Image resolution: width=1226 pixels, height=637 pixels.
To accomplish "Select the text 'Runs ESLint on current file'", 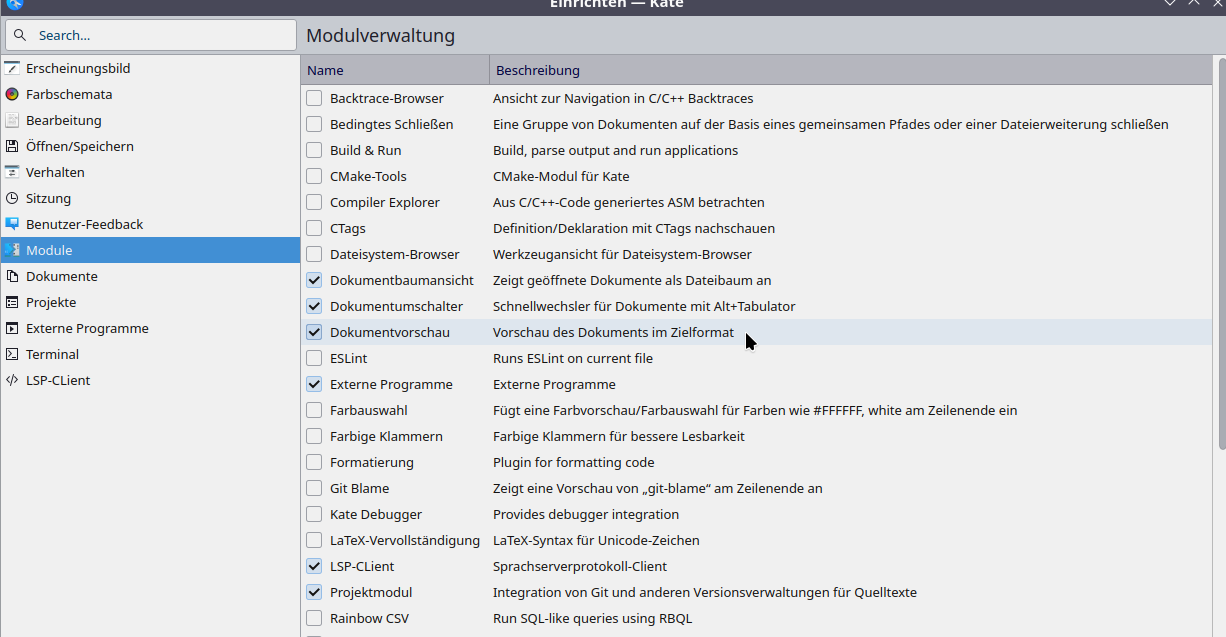I will point(573,358).
